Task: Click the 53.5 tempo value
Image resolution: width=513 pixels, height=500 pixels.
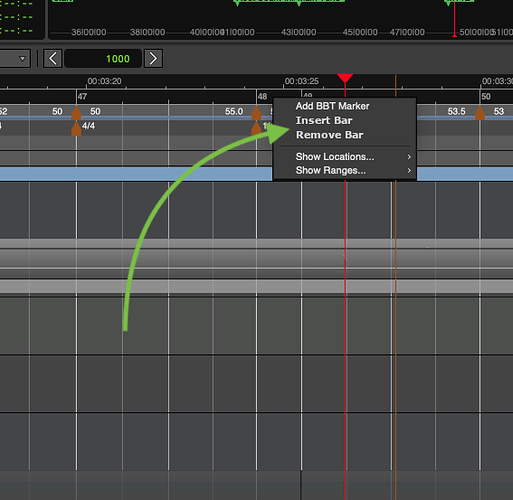Action: (456, 111)
